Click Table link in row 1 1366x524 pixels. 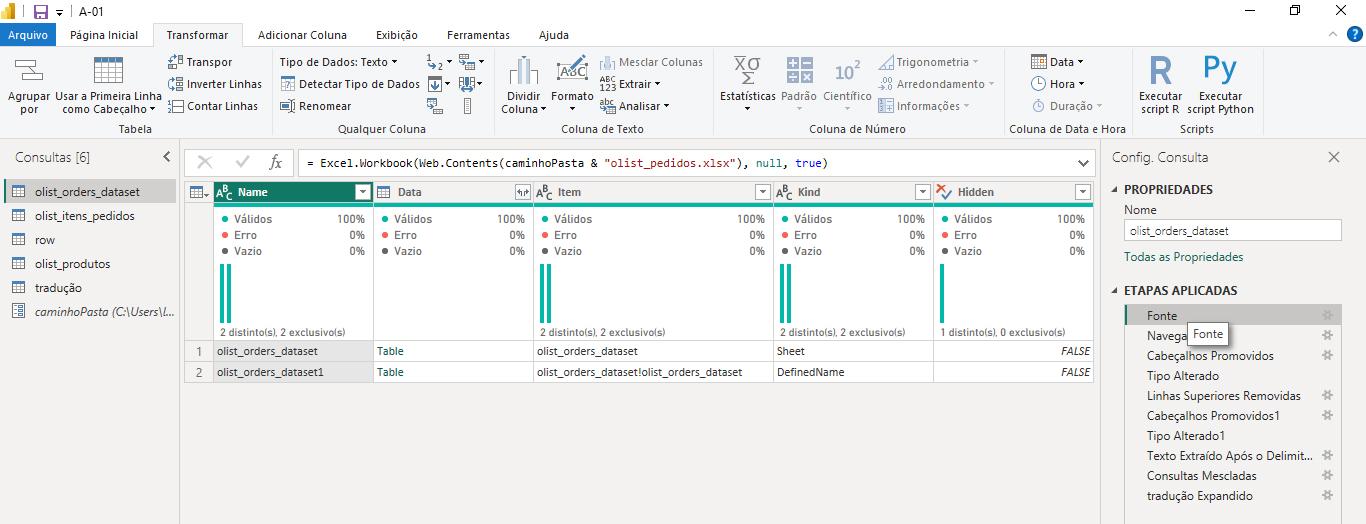coord(390,351)
